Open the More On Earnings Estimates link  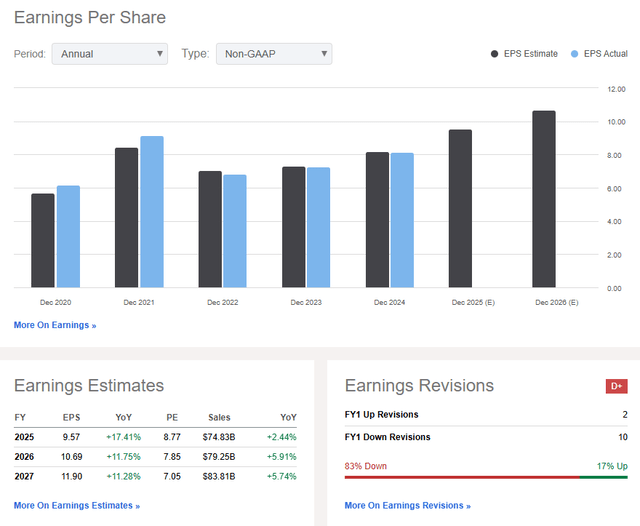[76, 506]
